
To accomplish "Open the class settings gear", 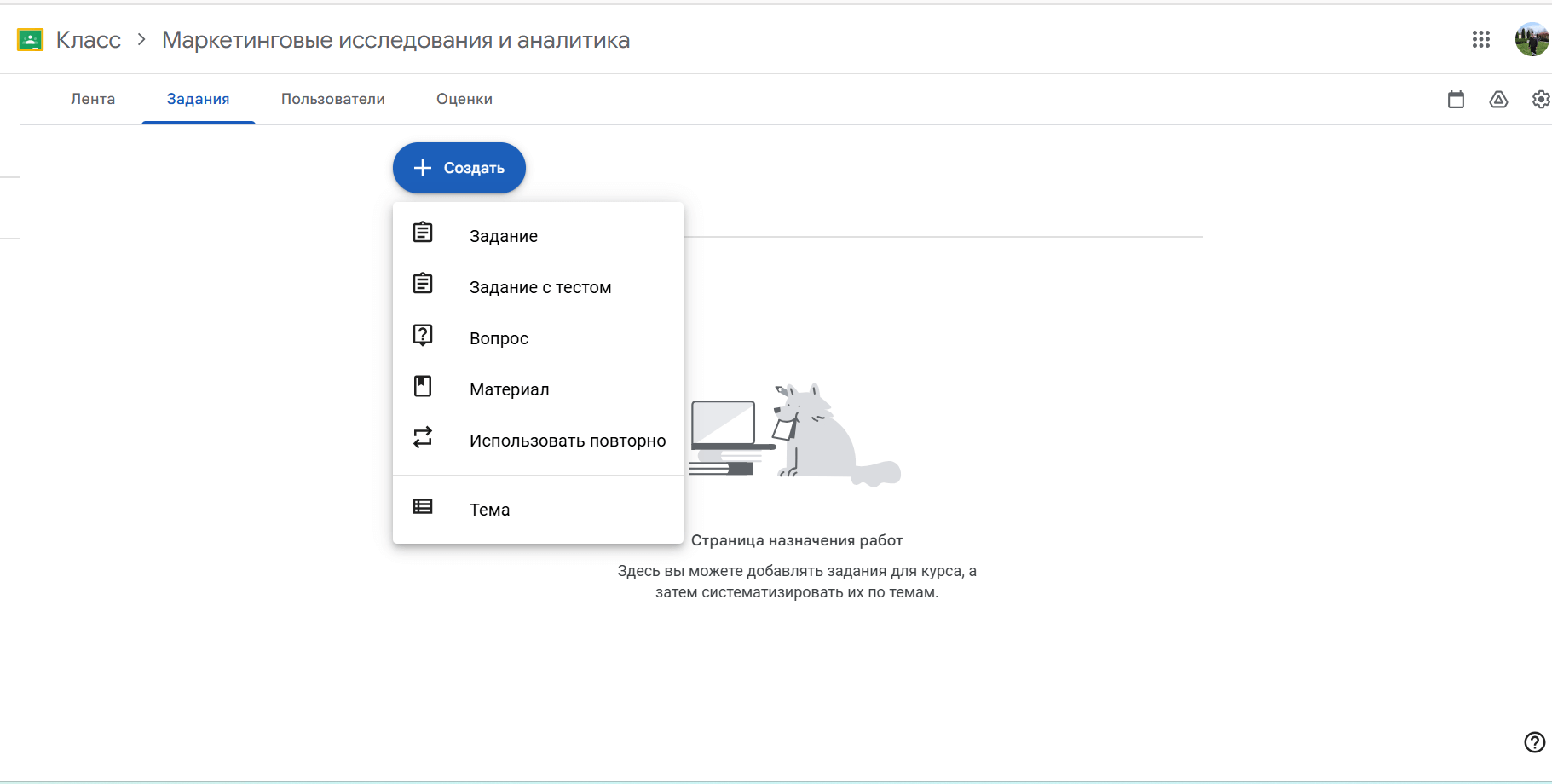I will coord(1541,100).
